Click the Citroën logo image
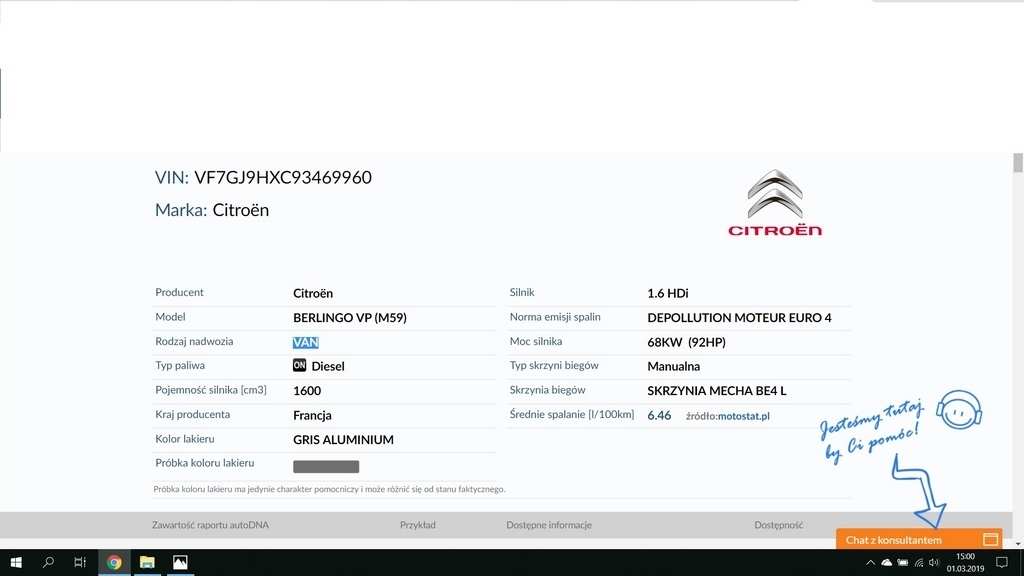 coord(775,202)
